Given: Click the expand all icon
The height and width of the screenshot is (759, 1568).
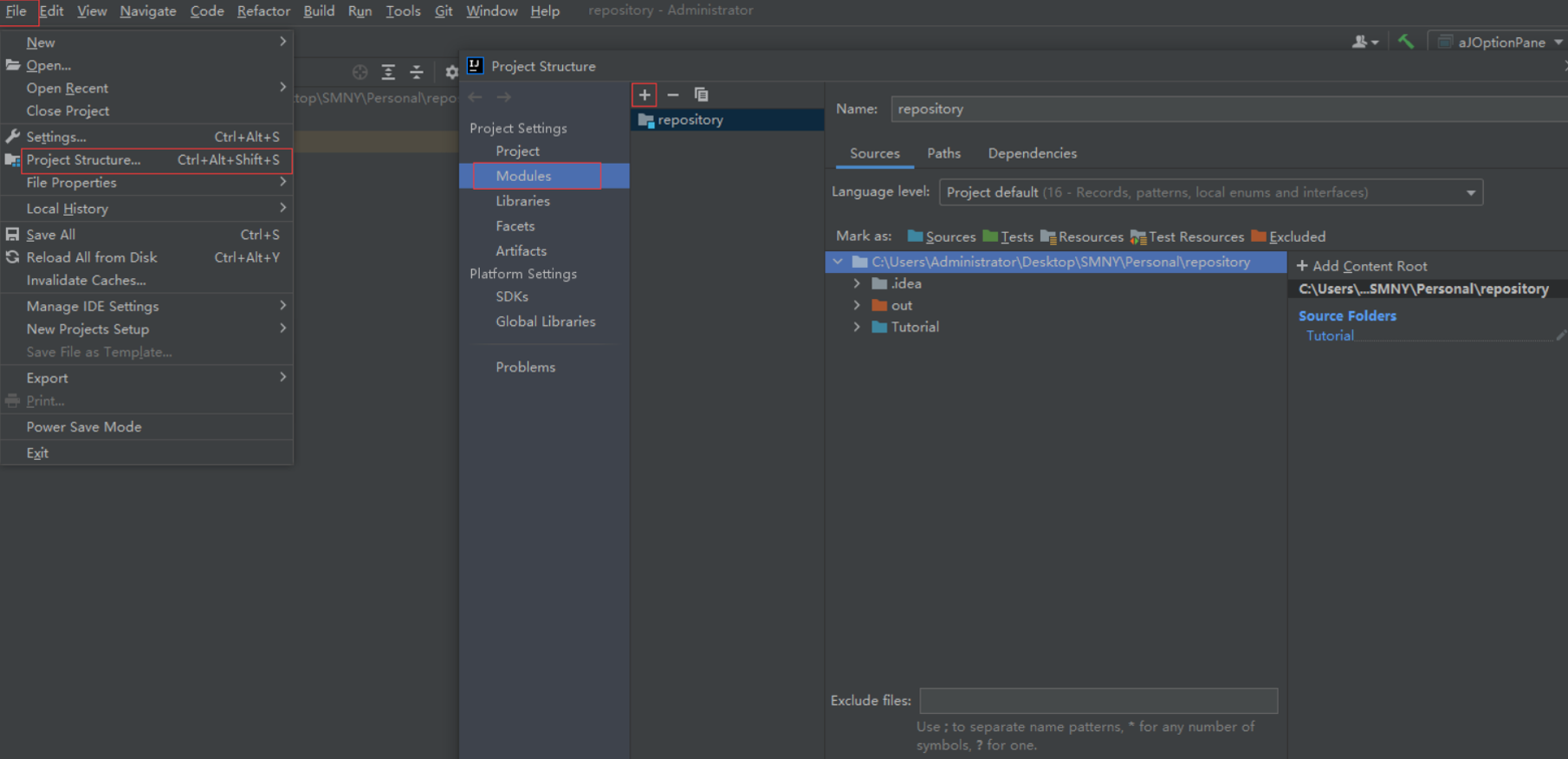Looking at the screenshot, I should pyautogui.click(x=388, y=72).
